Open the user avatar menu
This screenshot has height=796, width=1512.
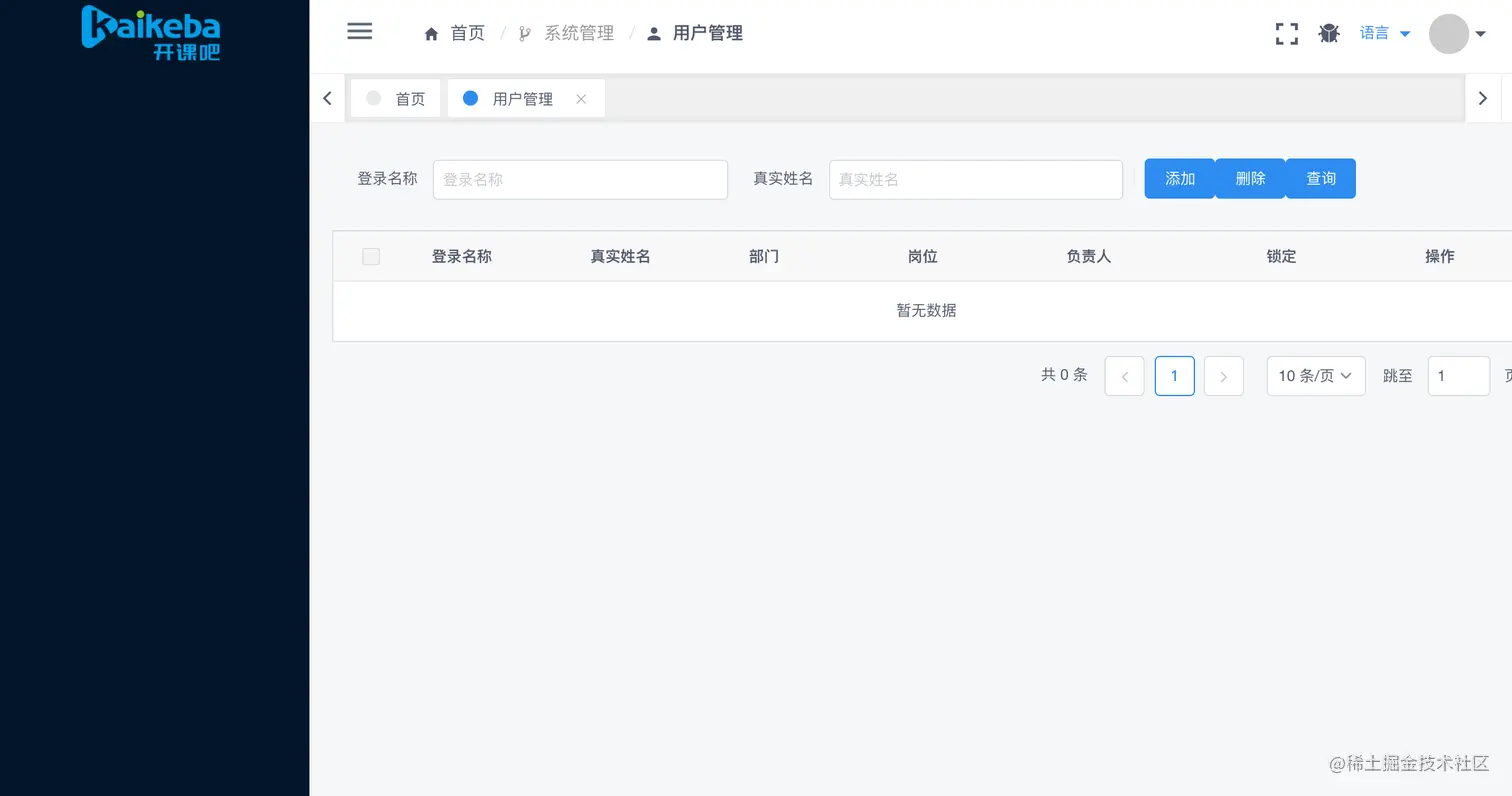(1448, 34)
